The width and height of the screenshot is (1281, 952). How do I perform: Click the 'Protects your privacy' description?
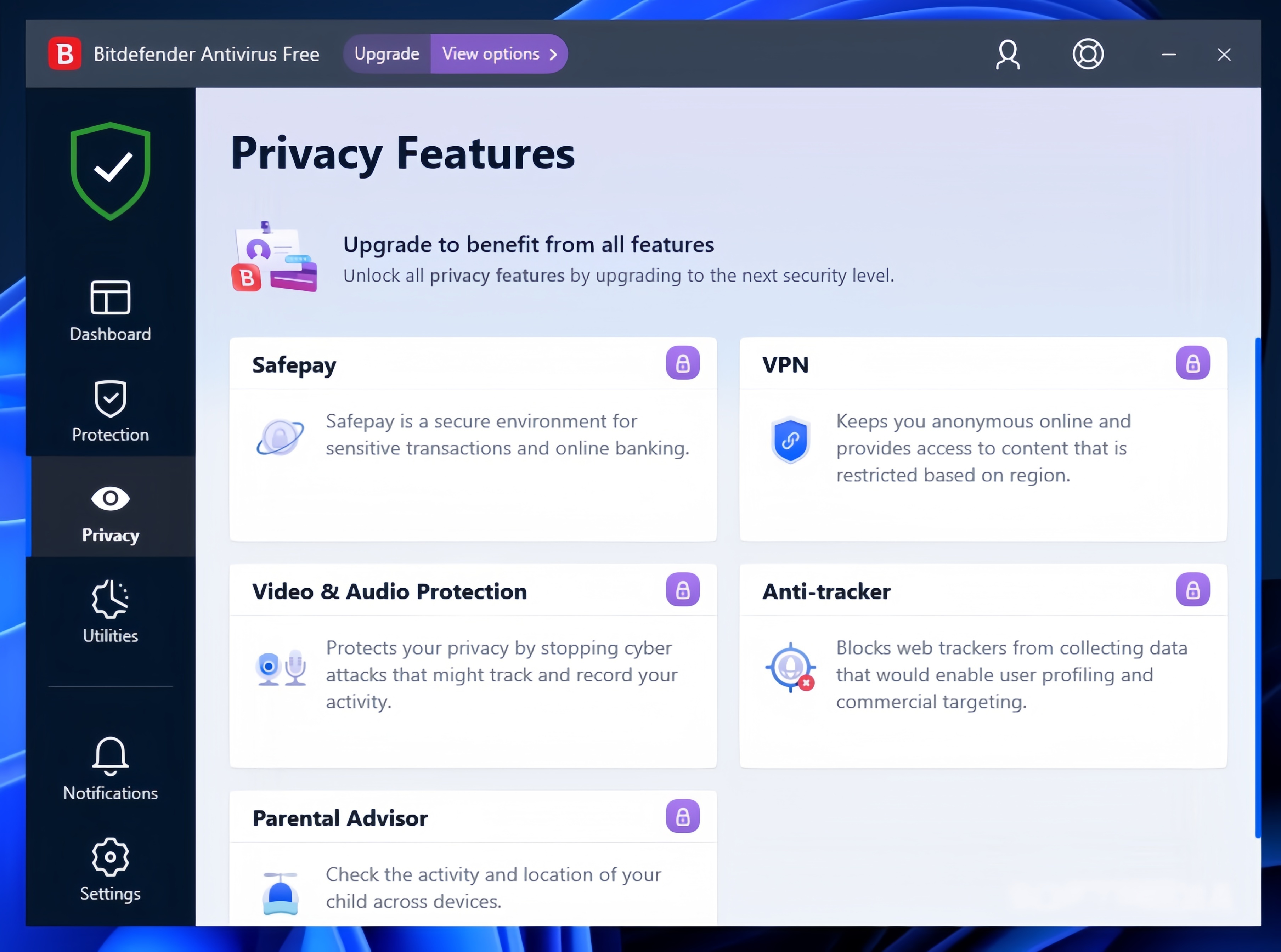pyautogui.click(x=501, y=674)
